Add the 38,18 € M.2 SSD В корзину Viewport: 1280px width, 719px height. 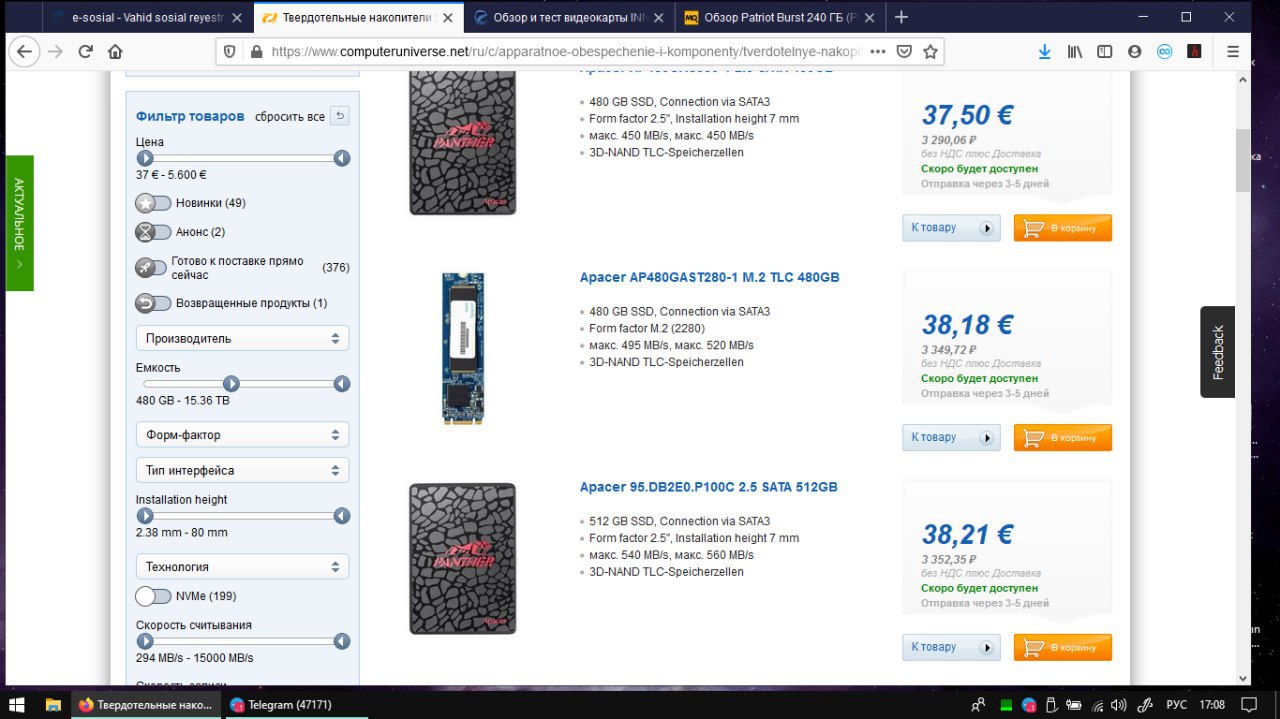[1063, 438]
